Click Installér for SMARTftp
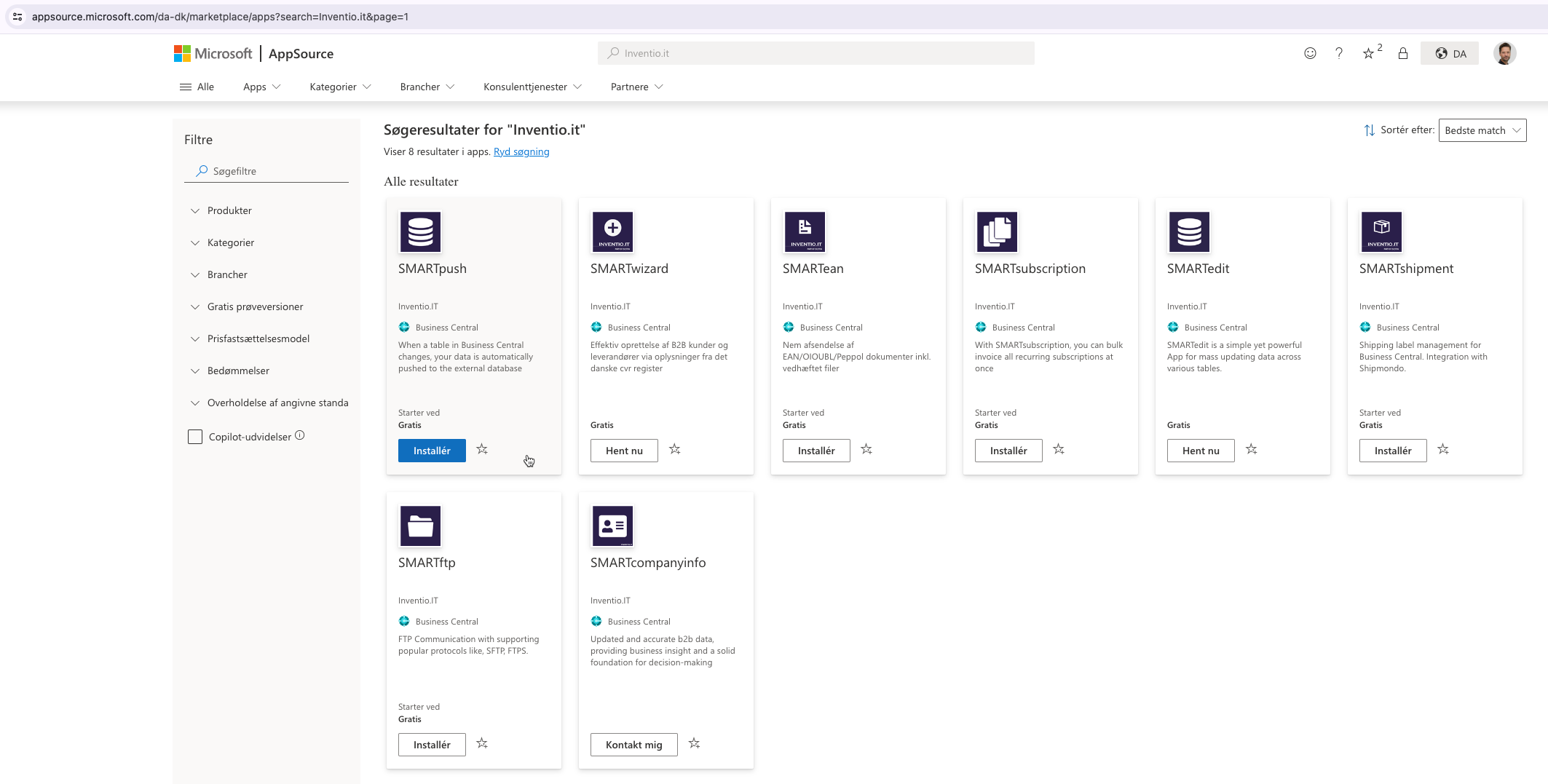 [432, 745]
